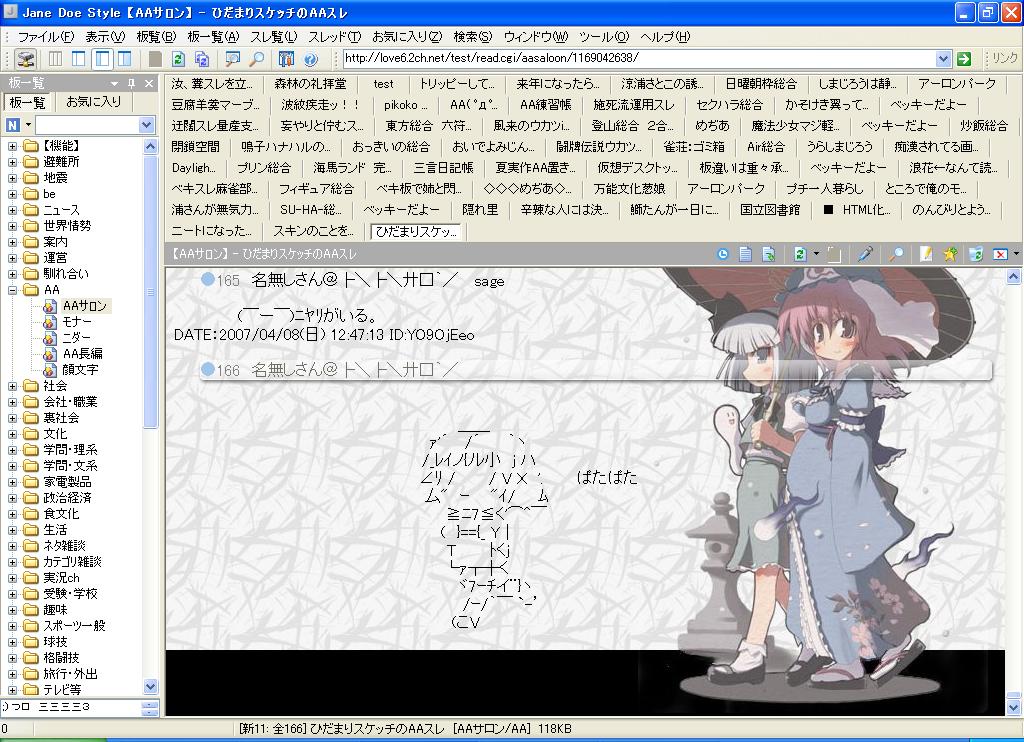Select the second pane layout icon
Image resolution: width=1024 pixels, height=742 pixels.
point(79,59)
